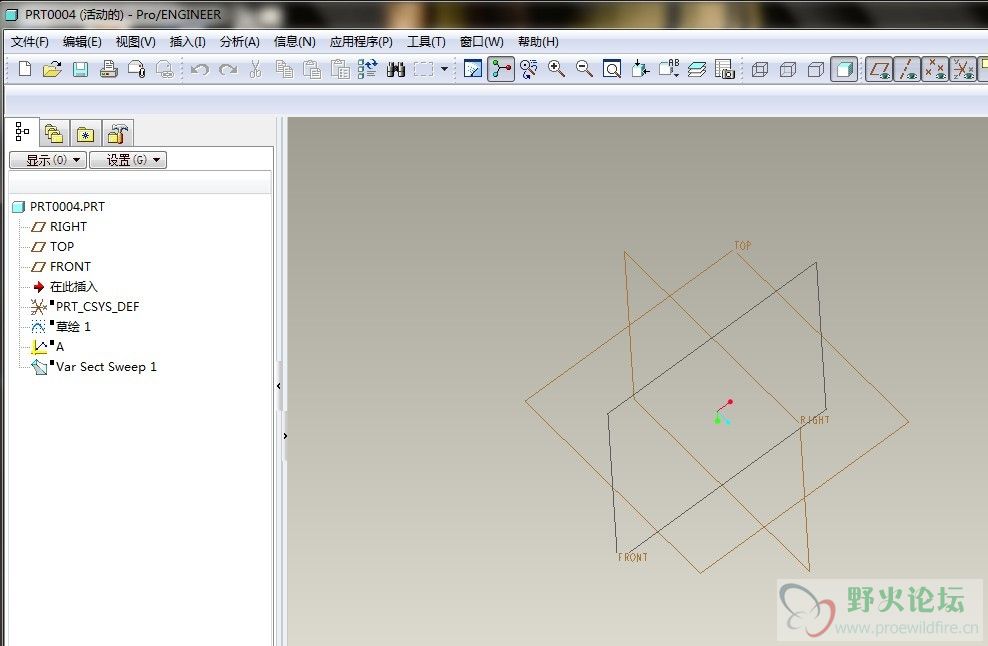Click the Paste clipboard icon

[x=312, y=69]
